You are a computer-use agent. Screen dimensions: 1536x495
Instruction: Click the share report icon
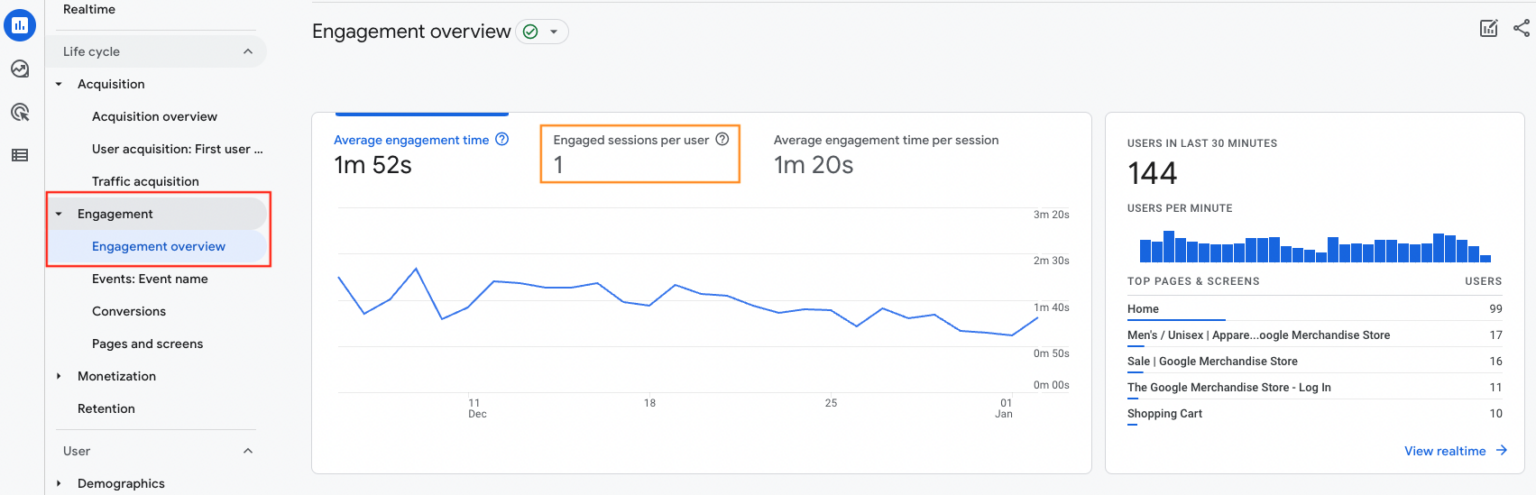coord(1521,29)
